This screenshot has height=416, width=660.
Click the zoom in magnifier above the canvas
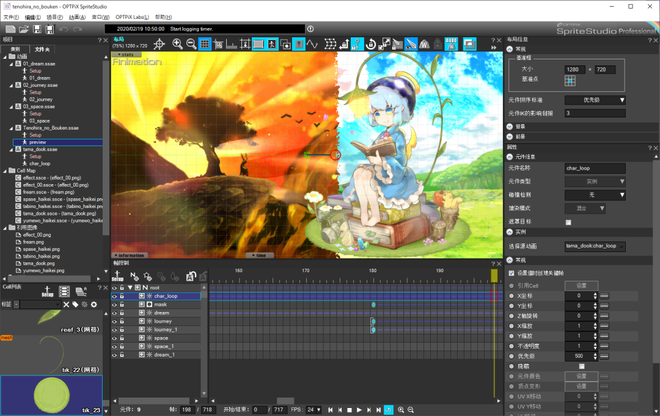(x=177, y=45)
